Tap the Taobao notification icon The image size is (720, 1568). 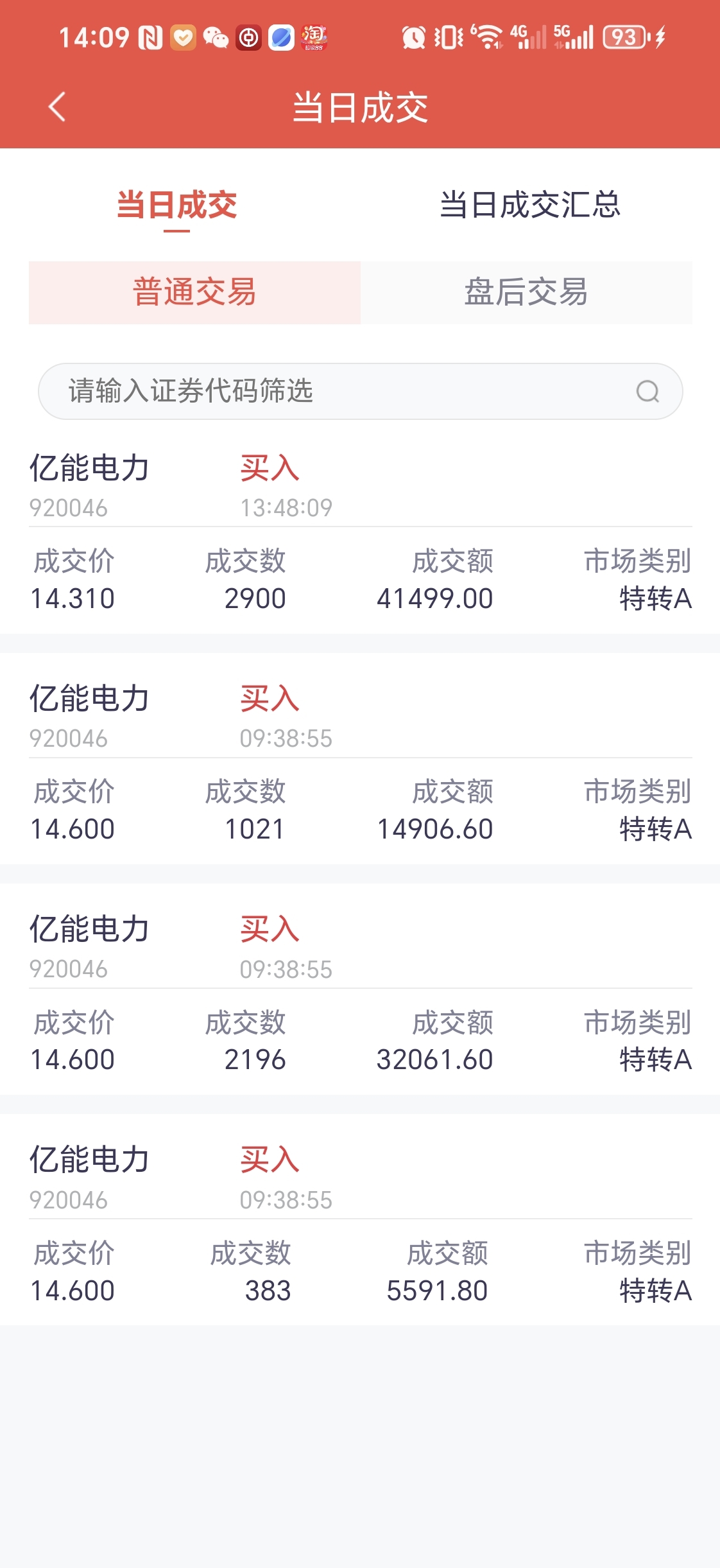click(x=314, y=38)
